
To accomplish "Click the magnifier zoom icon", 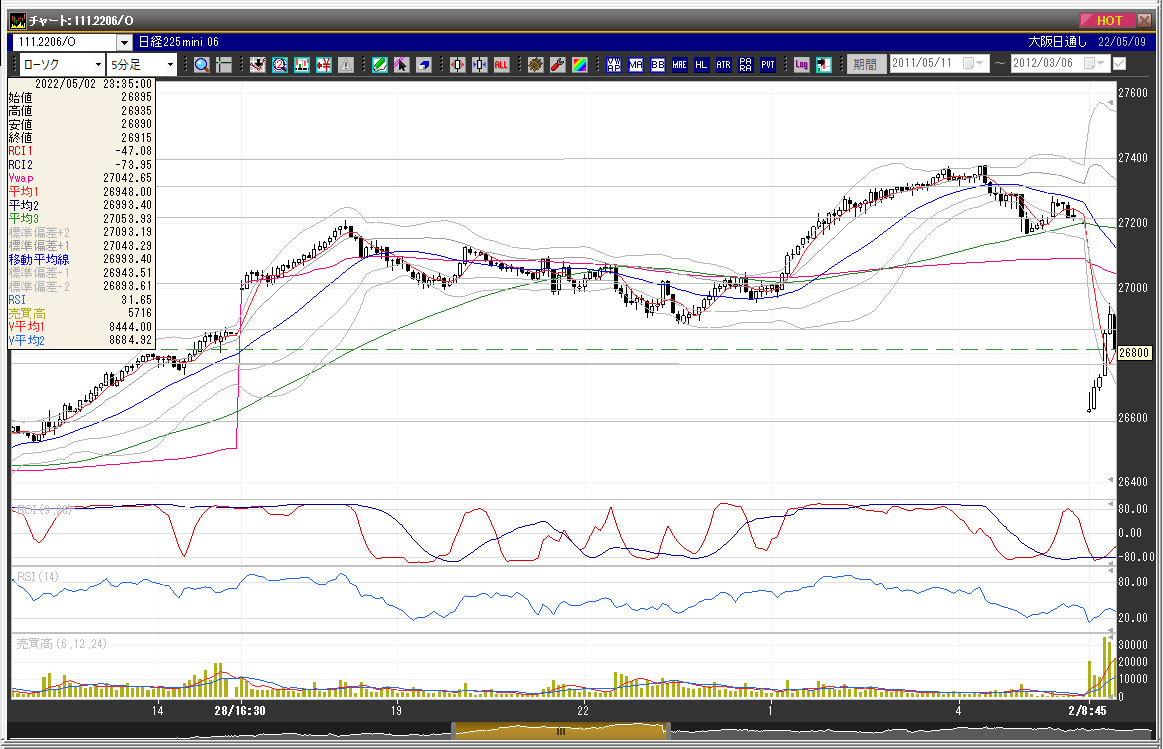I will [x=201, y=65].
